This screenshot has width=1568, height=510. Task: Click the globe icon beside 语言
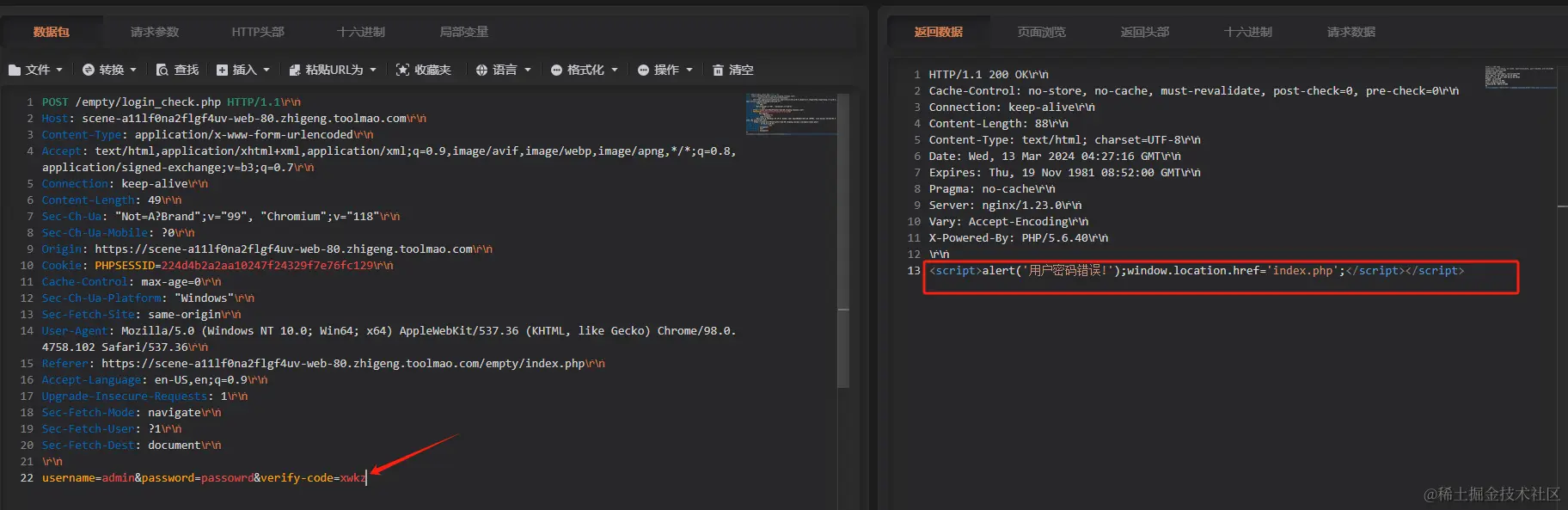point(482,70)
